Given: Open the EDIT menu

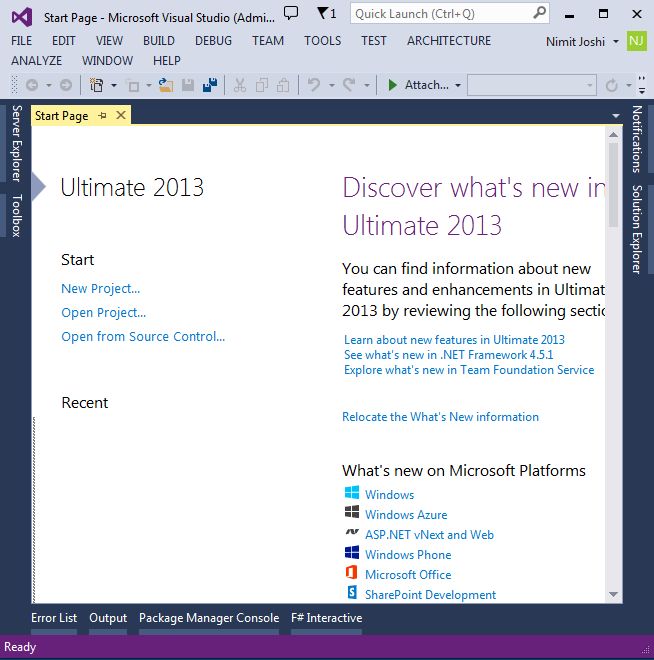Looking at the screenshot, I should pos(64,41).
